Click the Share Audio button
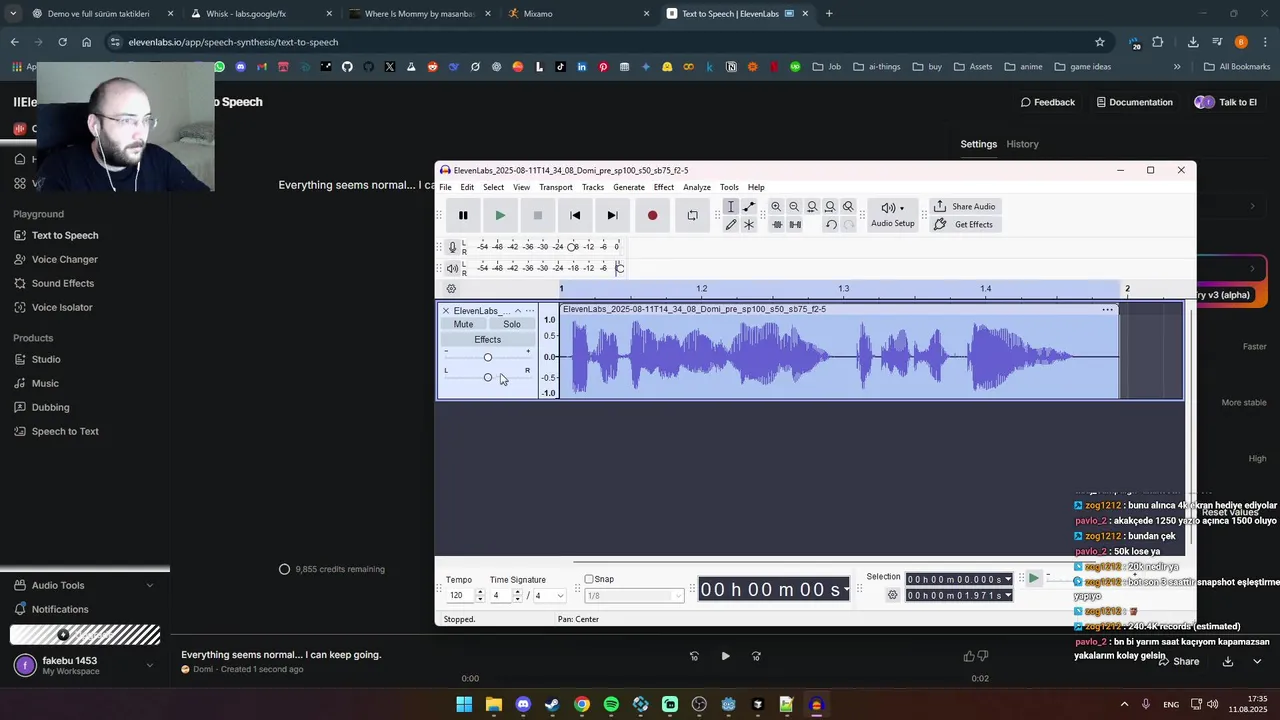This screenshot has height=720, width=1280. coord(965,206)
